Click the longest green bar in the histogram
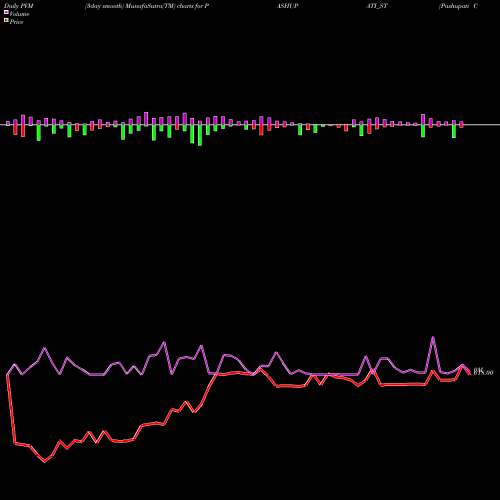The image size is (500, 500). pyautogui.click(x=200, y=135)
